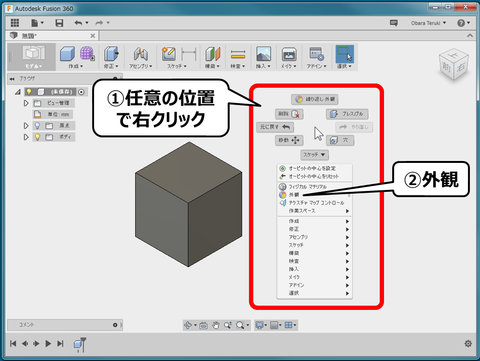Click the Look At icon in the navigation bar
The width and height of the screenshot is (480, 361).
(203, 325)
